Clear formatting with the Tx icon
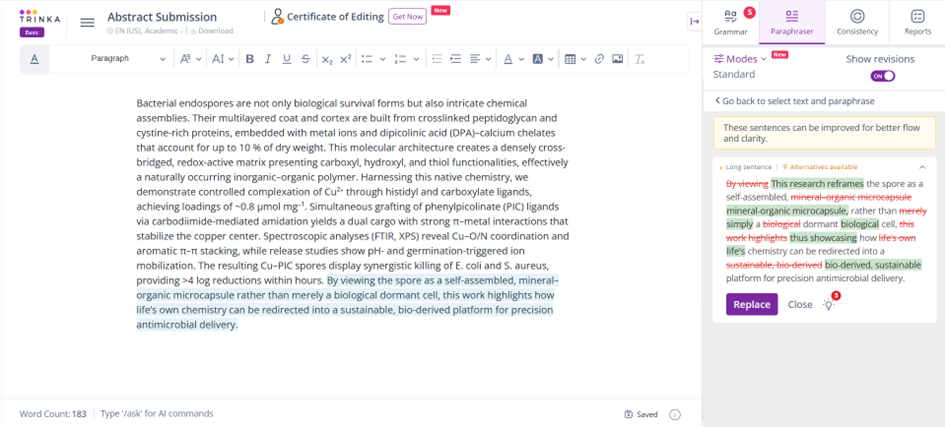 point(640,59)
